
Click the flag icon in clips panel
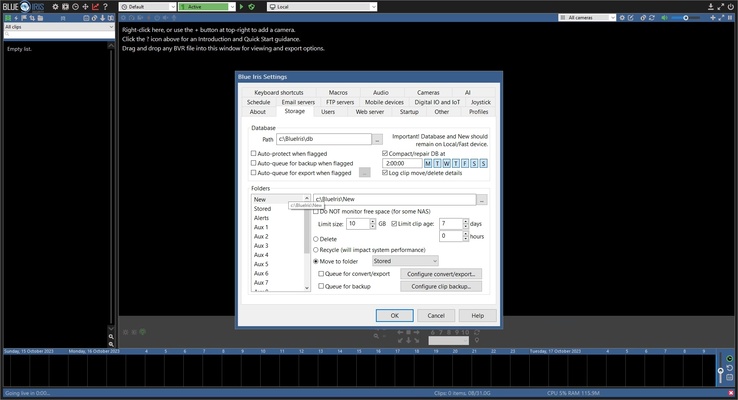pyautogui.click(x=24, y=18)
